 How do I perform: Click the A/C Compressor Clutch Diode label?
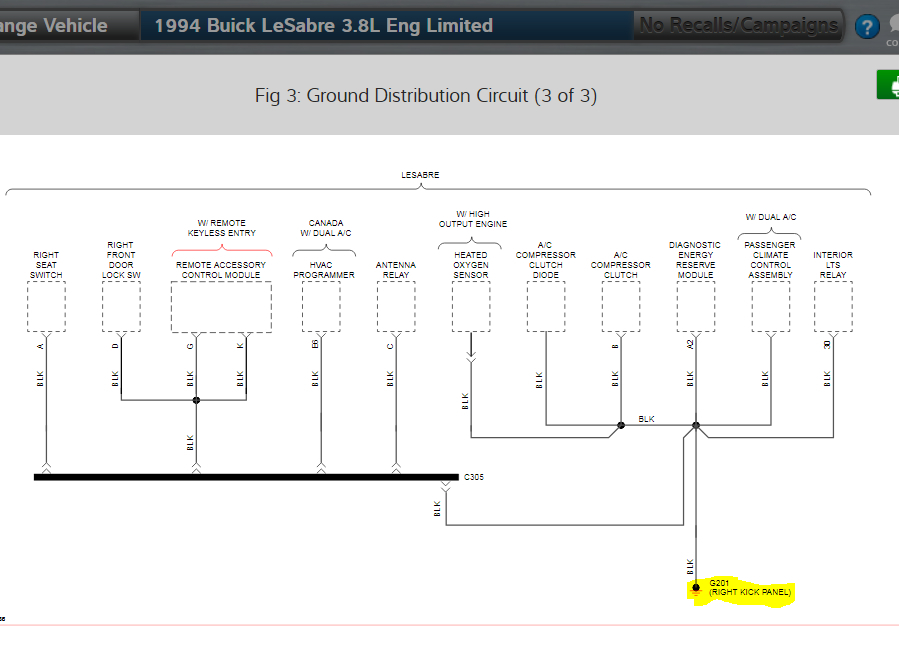point(545,260)
